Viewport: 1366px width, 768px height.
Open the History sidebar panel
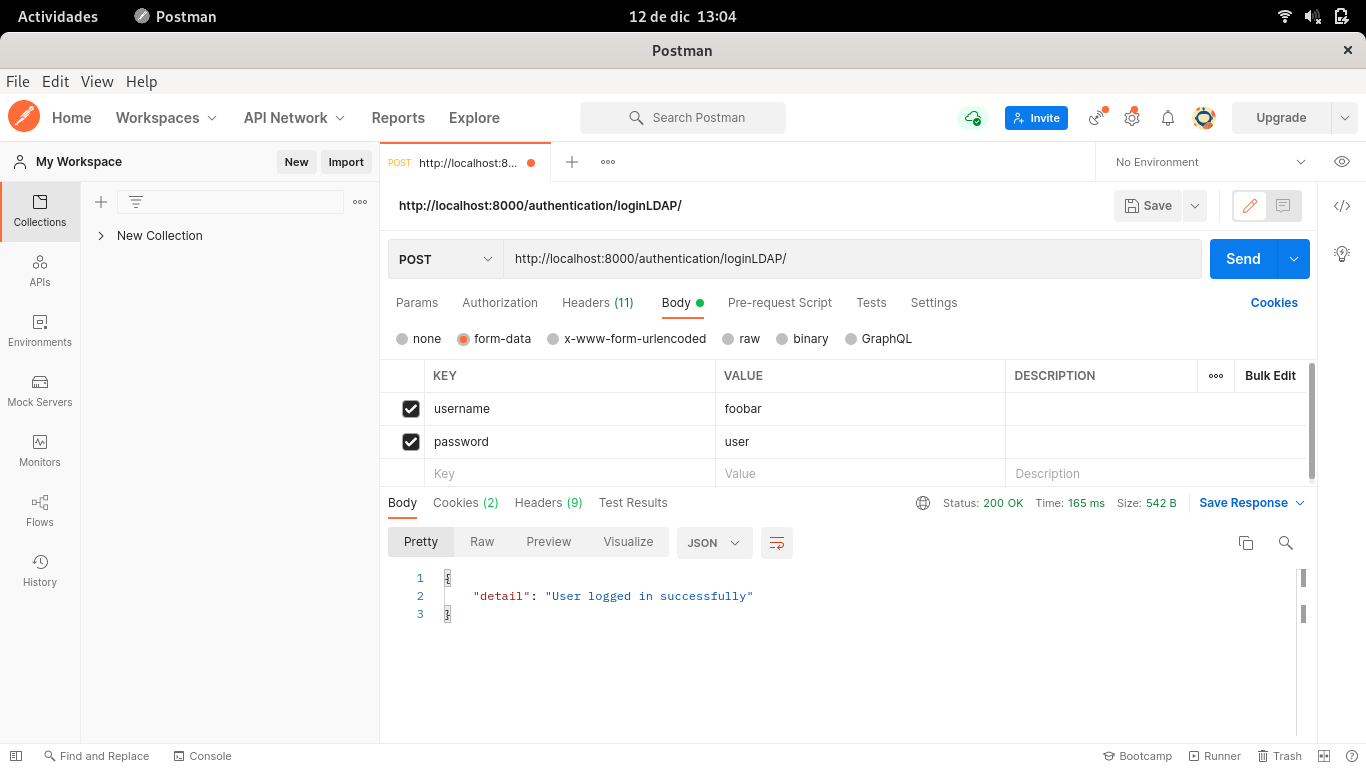[40, 571]
